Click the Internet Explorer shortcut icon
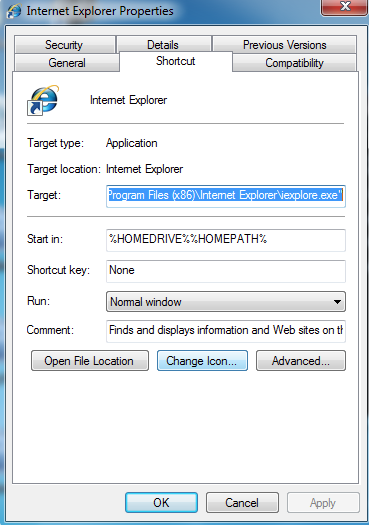Viewport: 369px width, 525px height. tap(43, 100)
